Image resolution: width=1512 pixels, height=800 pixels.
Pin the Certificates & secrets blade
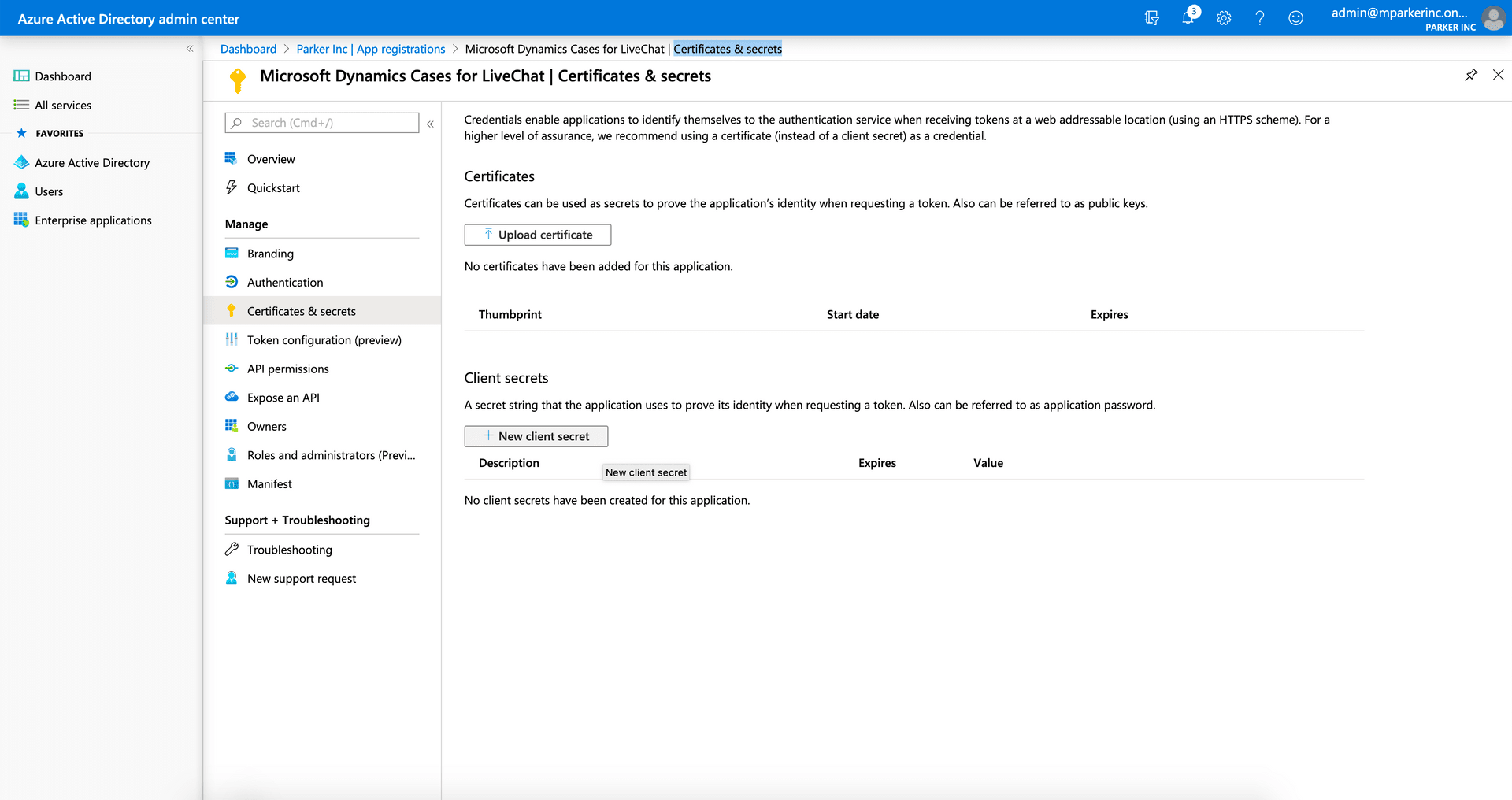tap(1470, 75)
